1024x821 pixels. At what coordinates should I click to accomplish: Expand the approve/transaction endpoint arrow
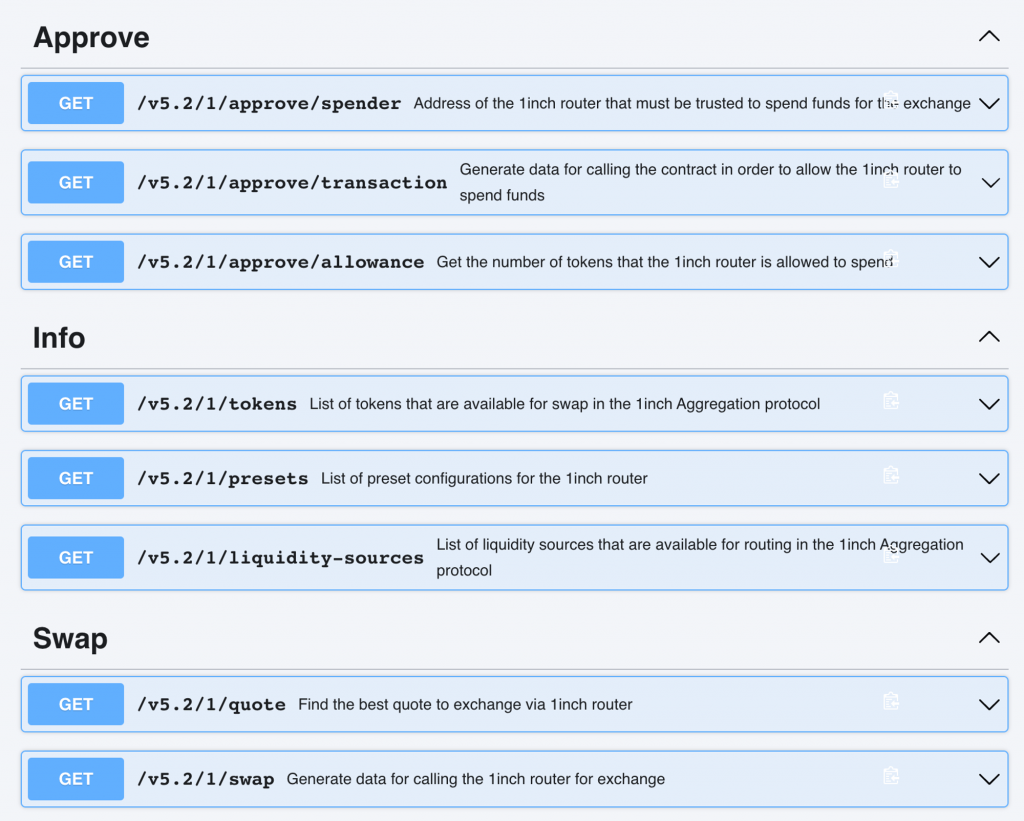pyautogui.click(x=989, y=183)
